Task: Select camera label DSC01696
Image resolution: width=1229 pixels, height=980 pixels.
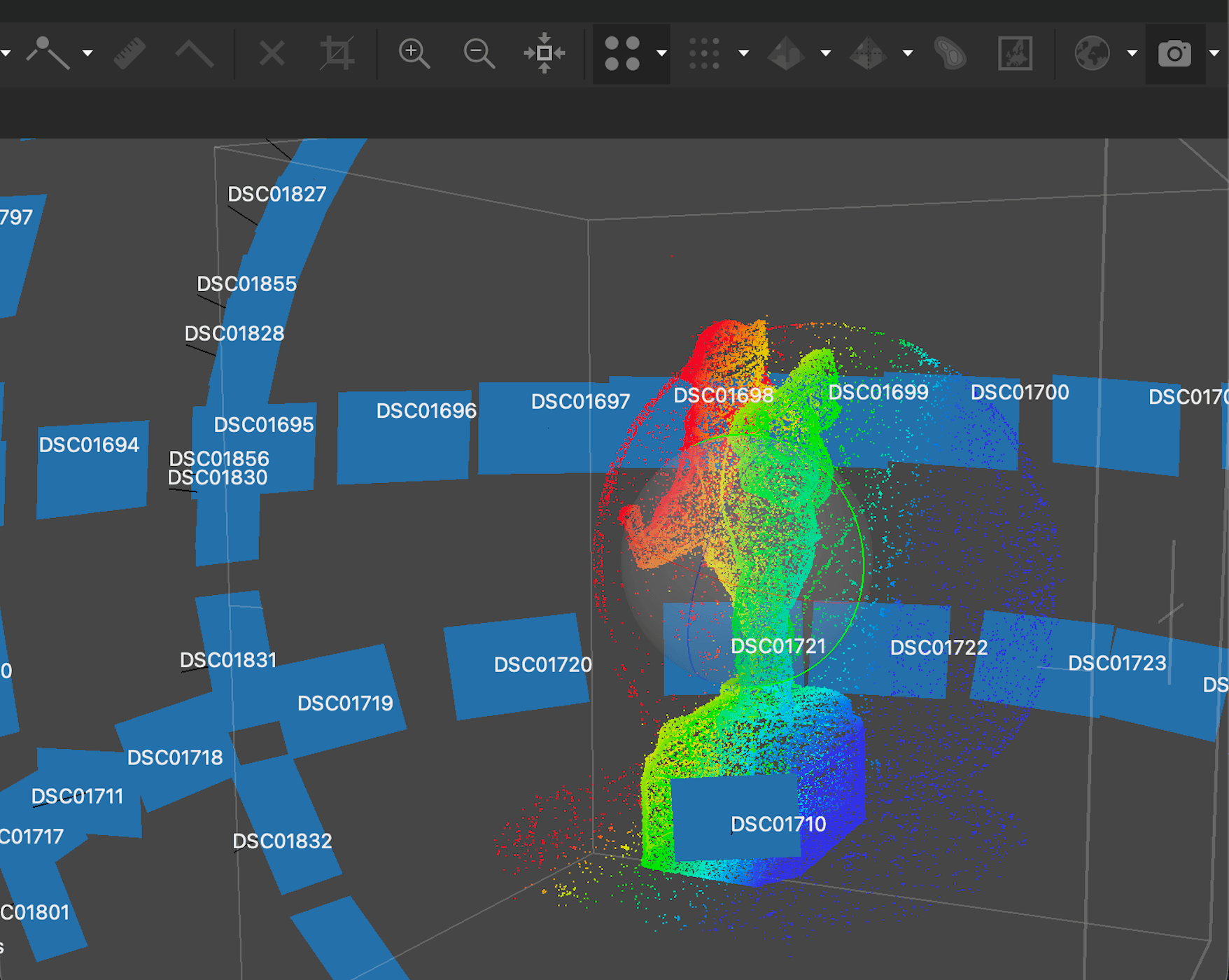Action: coord(426,410)
